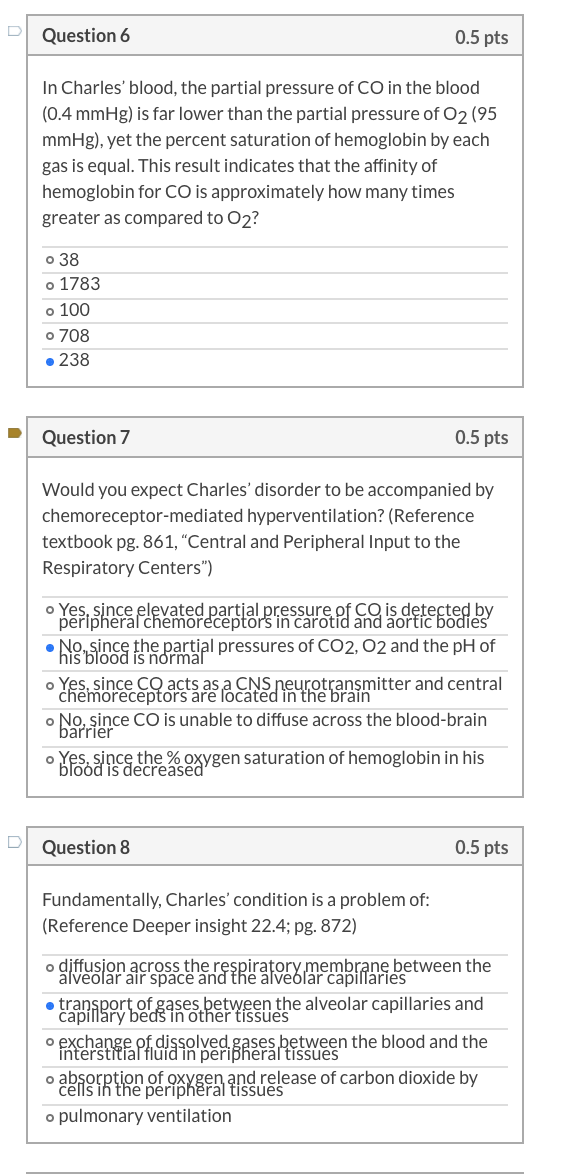Click the Question 7 header title
The height and width of the screenshot is (1174, 572).
point(85,437)
